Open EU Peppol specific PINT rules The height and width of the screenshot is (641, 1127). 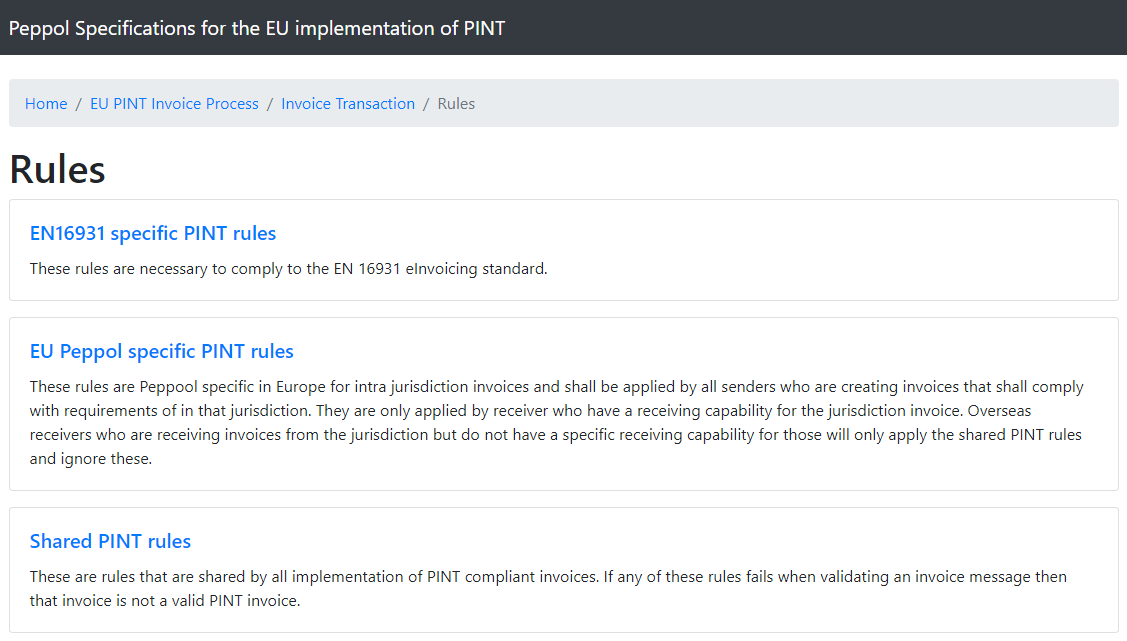[x=162, y=351]
